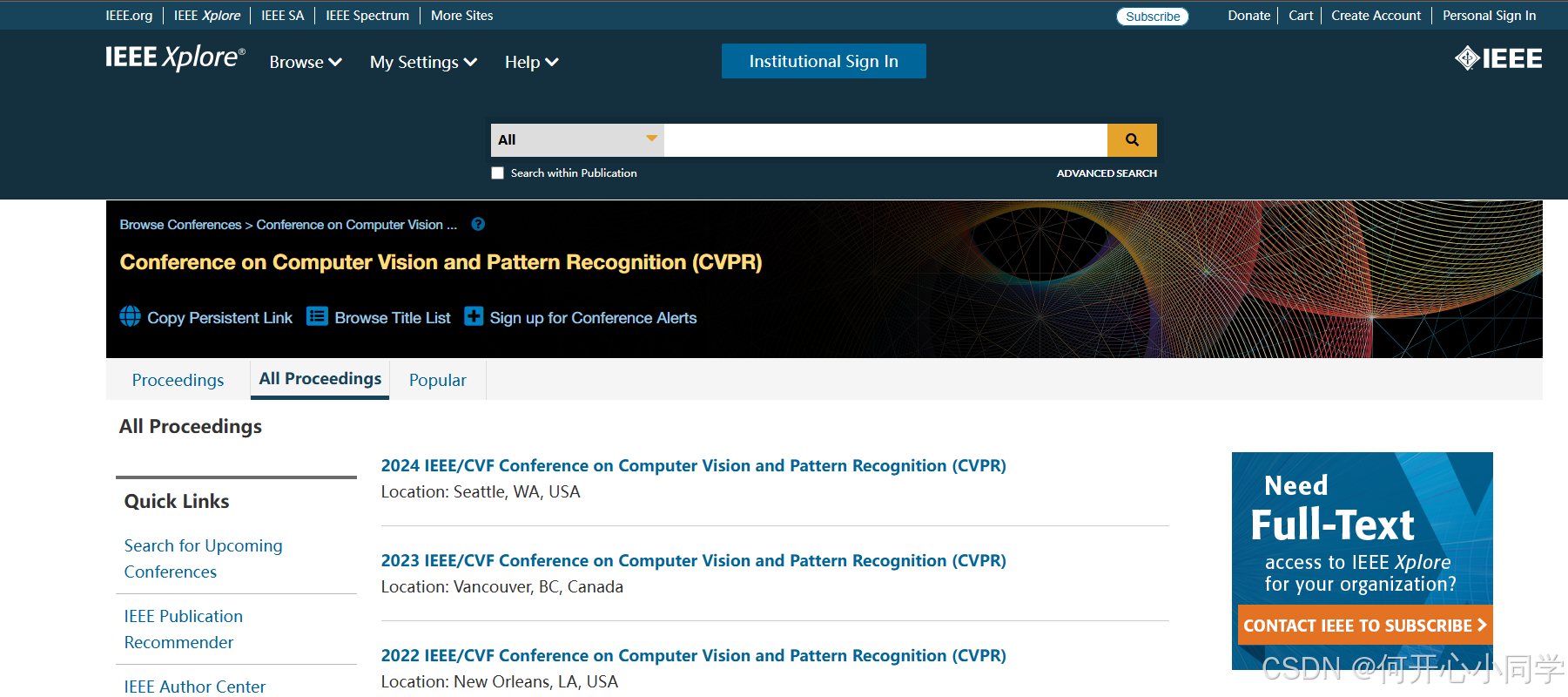Select the All Proceedings tab
This screenshot has width=1568, height=697.
click(320, 379)
